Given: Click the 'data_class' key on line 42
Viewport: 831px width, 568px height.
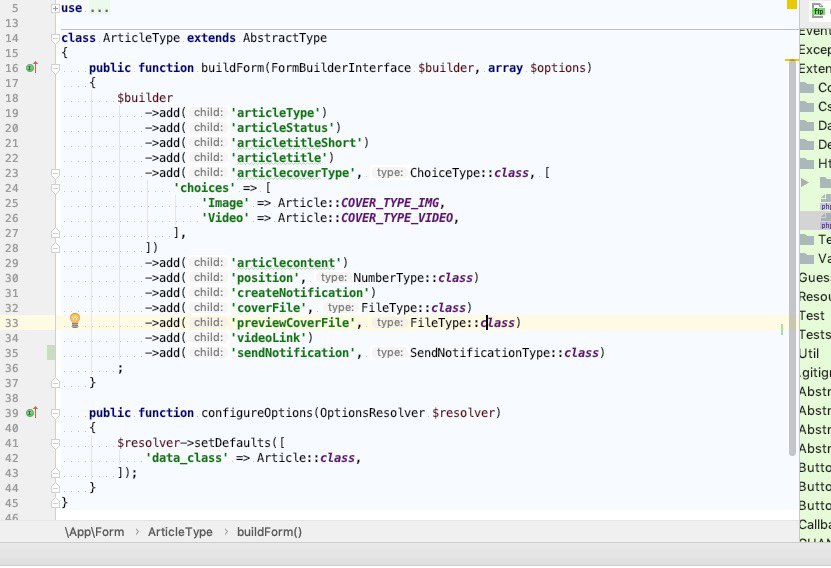Looking at the screenshot, I should [187, 458].
